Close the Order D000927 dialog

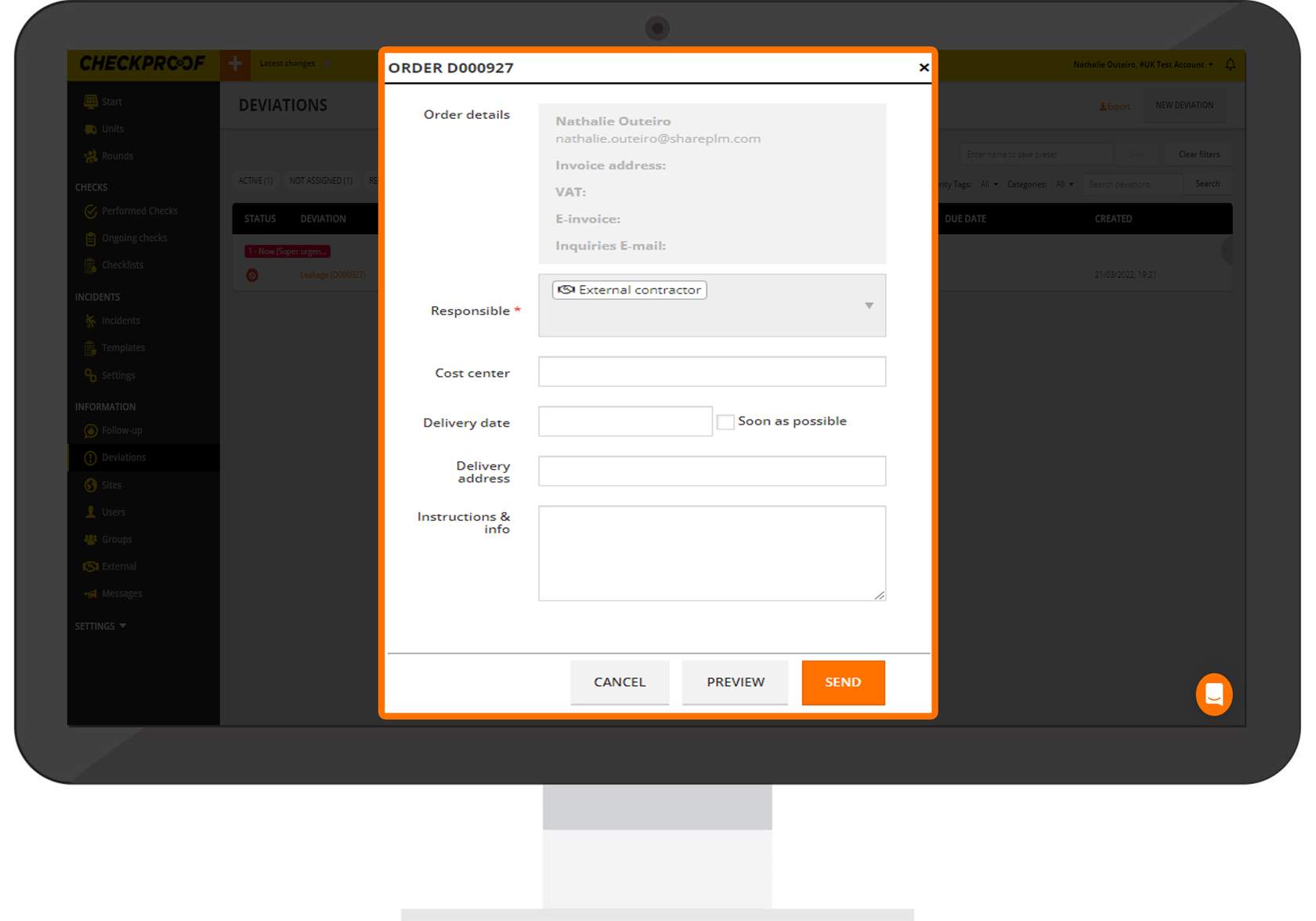[x=924, y=67]
